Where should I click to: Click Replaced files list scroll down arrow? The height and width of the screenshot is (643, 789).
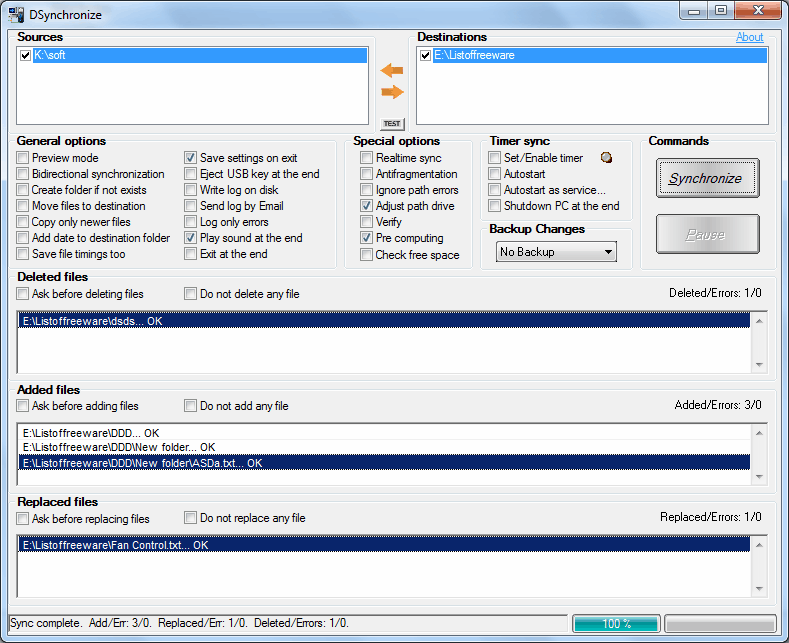[759, 589]
